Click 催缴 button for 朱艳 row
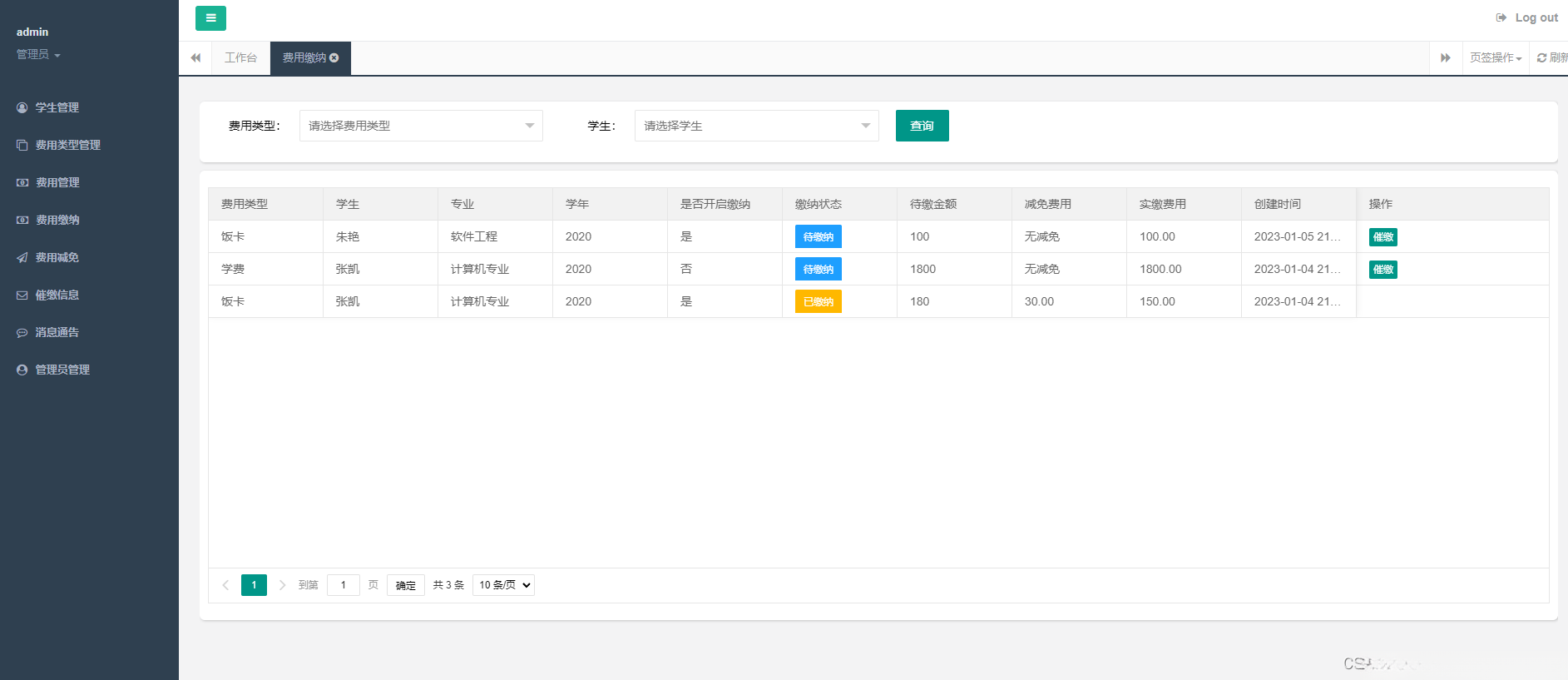This screenshot has width=1568, height=680. (1383, 237)
